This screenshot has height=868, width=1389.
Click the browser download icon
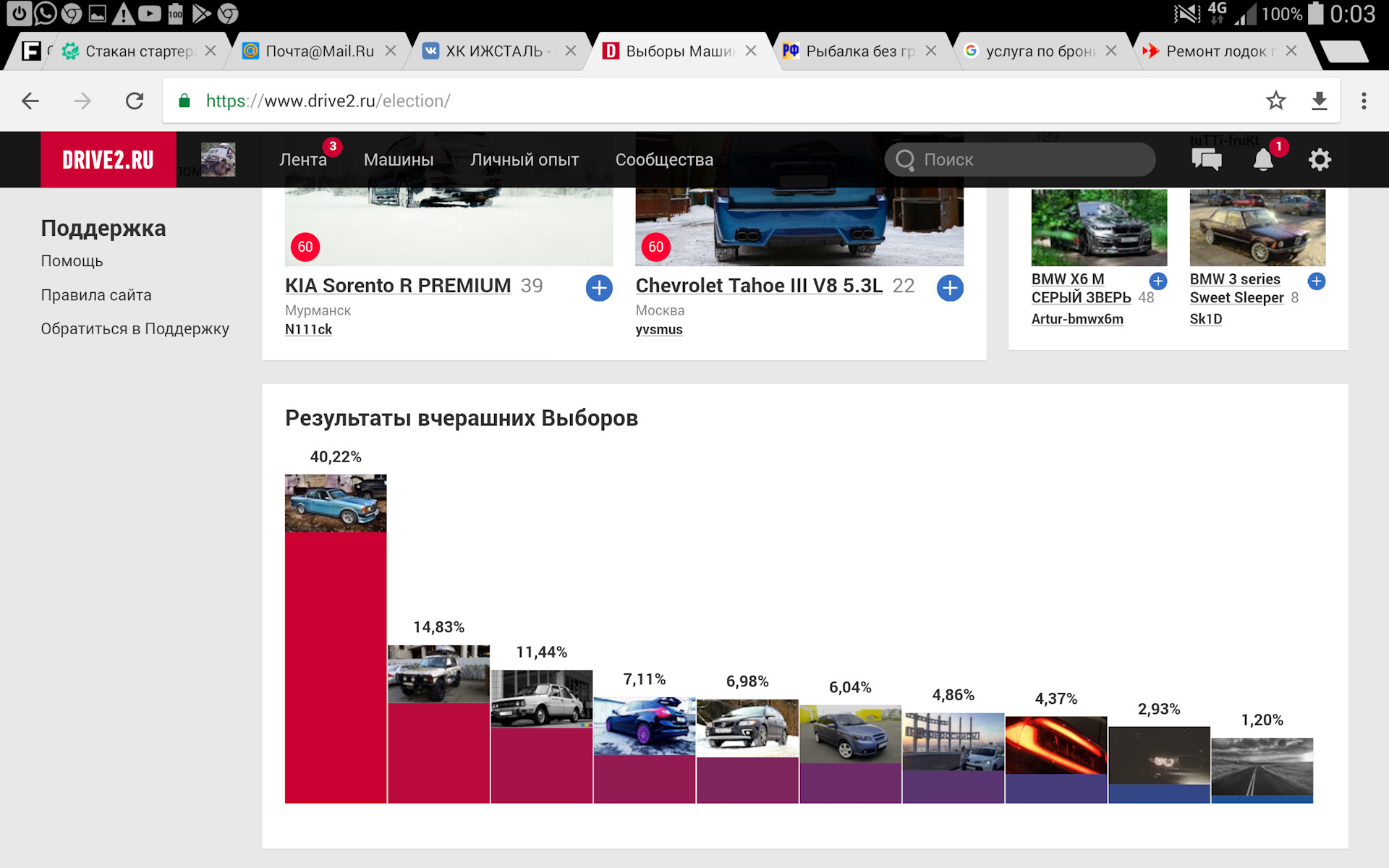pos(1319,101)
